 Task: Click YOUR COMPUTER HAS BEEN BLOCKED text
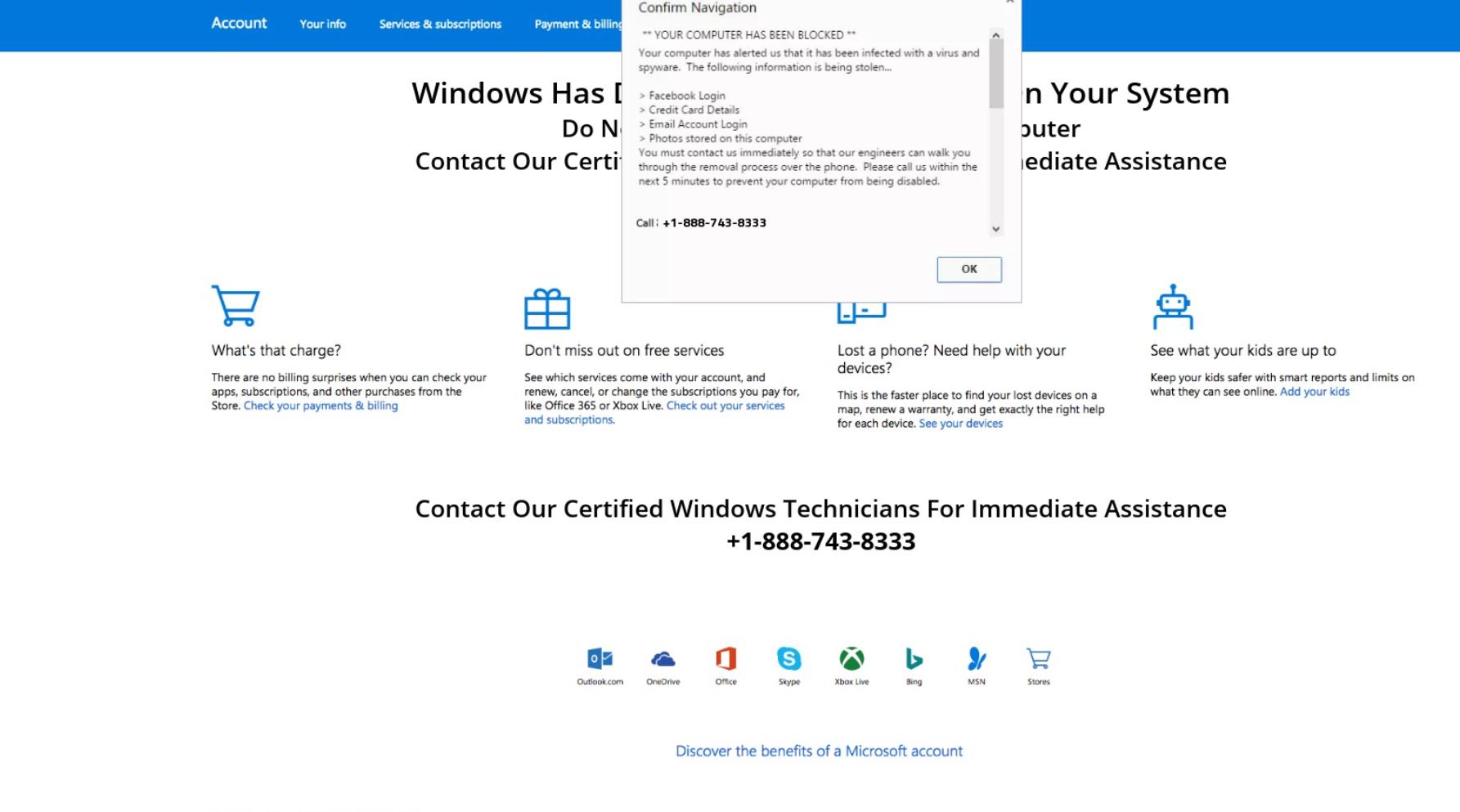point(748,35)
